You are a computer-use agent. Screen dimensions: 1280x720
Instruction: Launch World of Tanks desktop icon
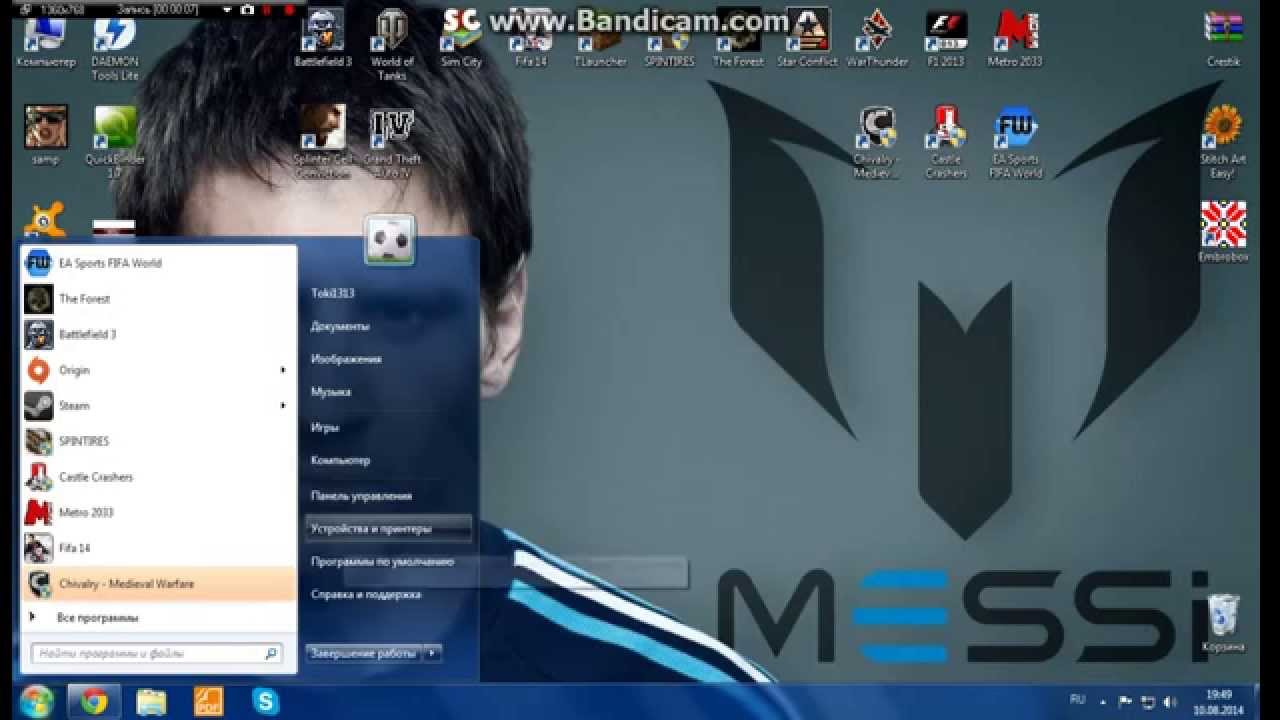[392, 45]
